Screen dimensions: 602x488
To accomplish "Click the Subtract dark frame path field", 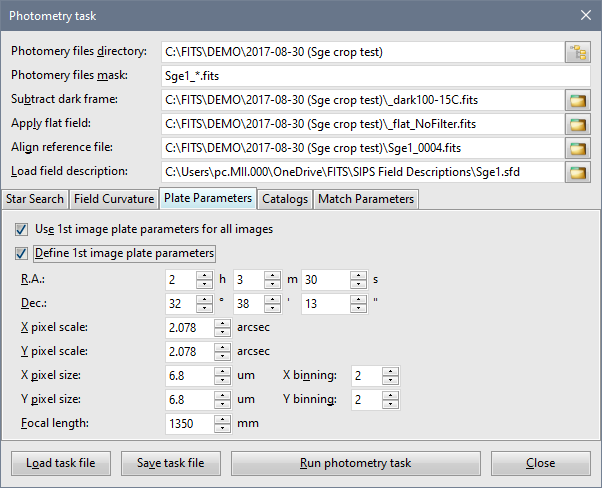I will (x=363, y=100).
